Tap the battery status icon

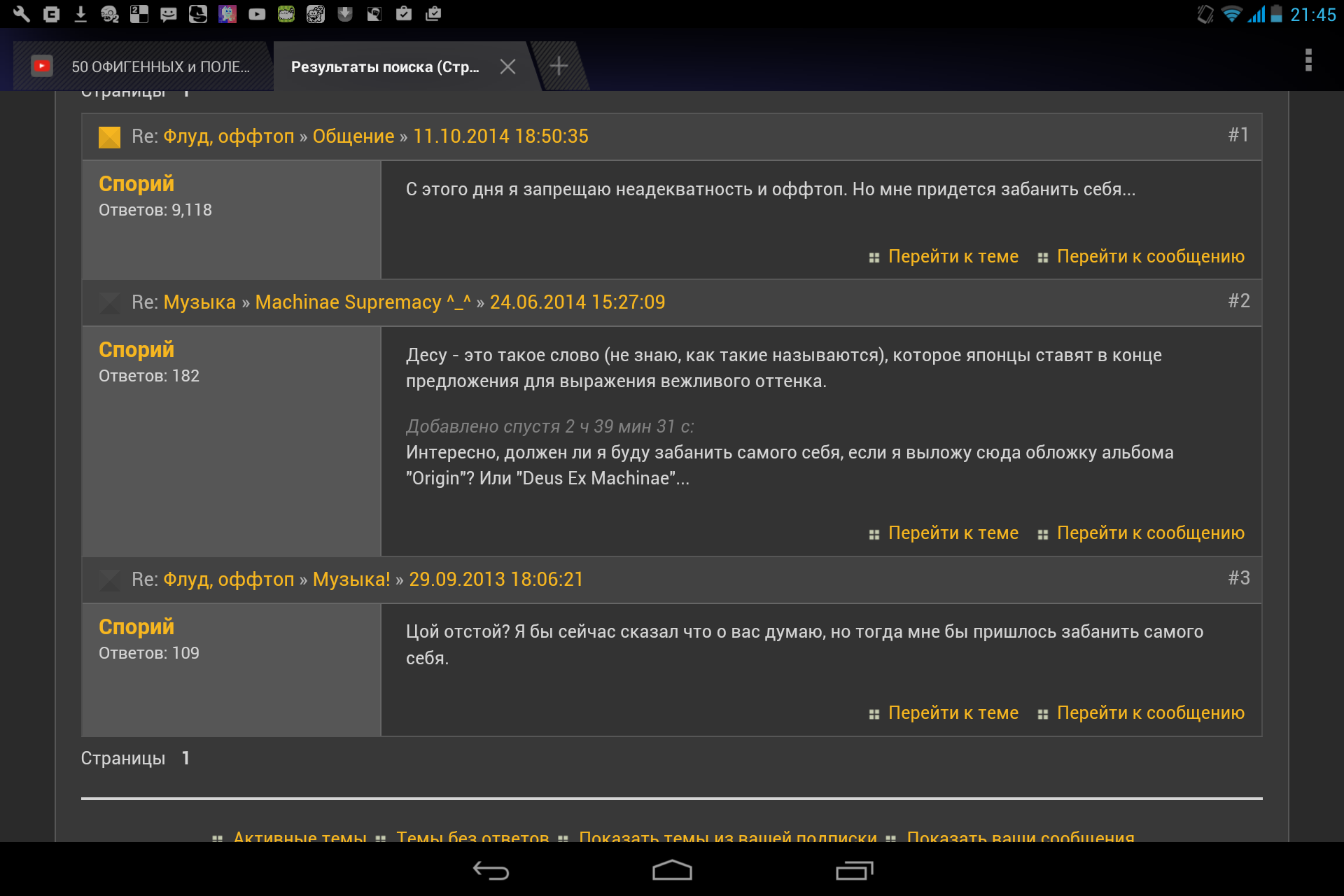tap(1276, 14)
